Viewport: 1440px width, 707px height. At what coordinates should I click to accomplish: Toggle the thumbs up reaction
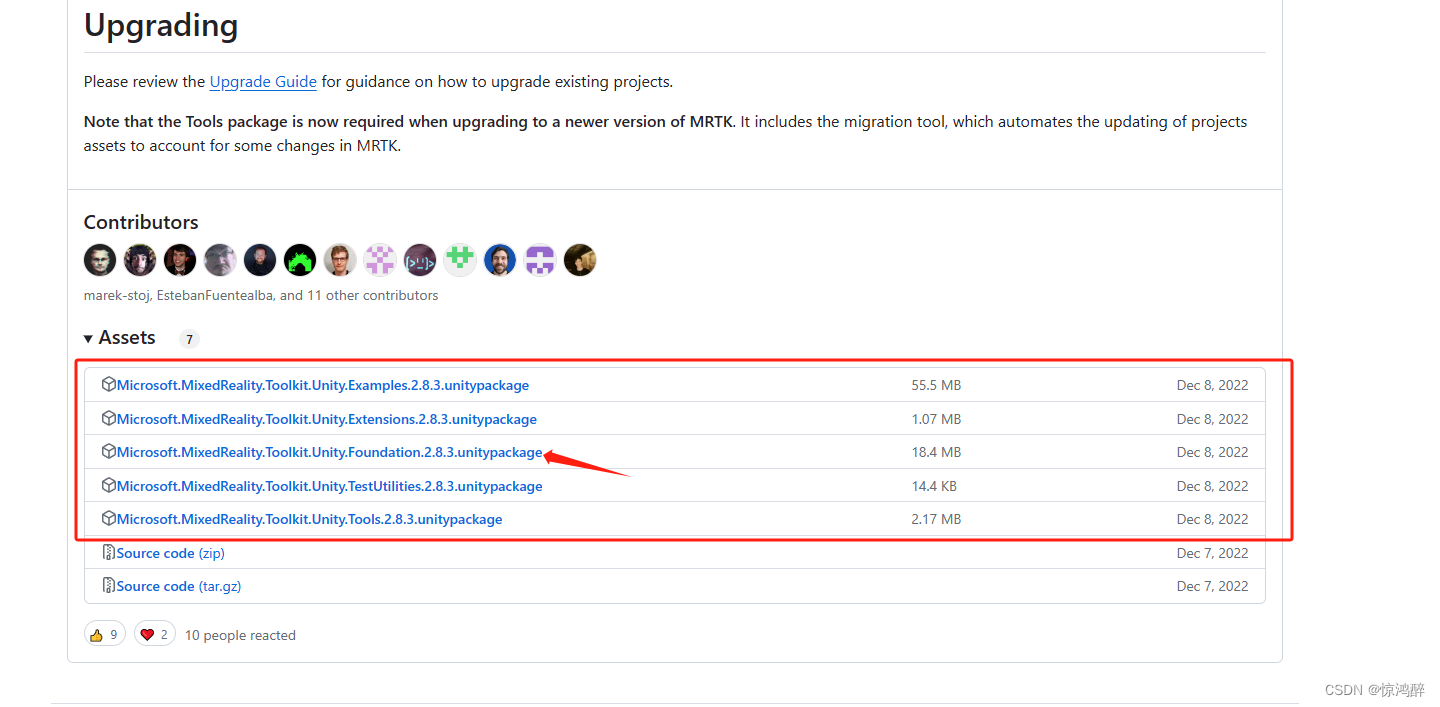coord(104,633)
